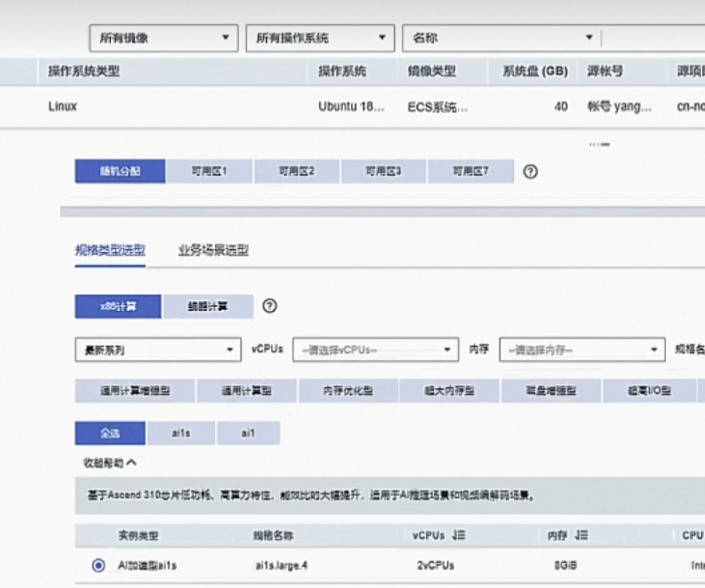Open the 所有镜像 image filter dropdown

(x=164, y=38)
